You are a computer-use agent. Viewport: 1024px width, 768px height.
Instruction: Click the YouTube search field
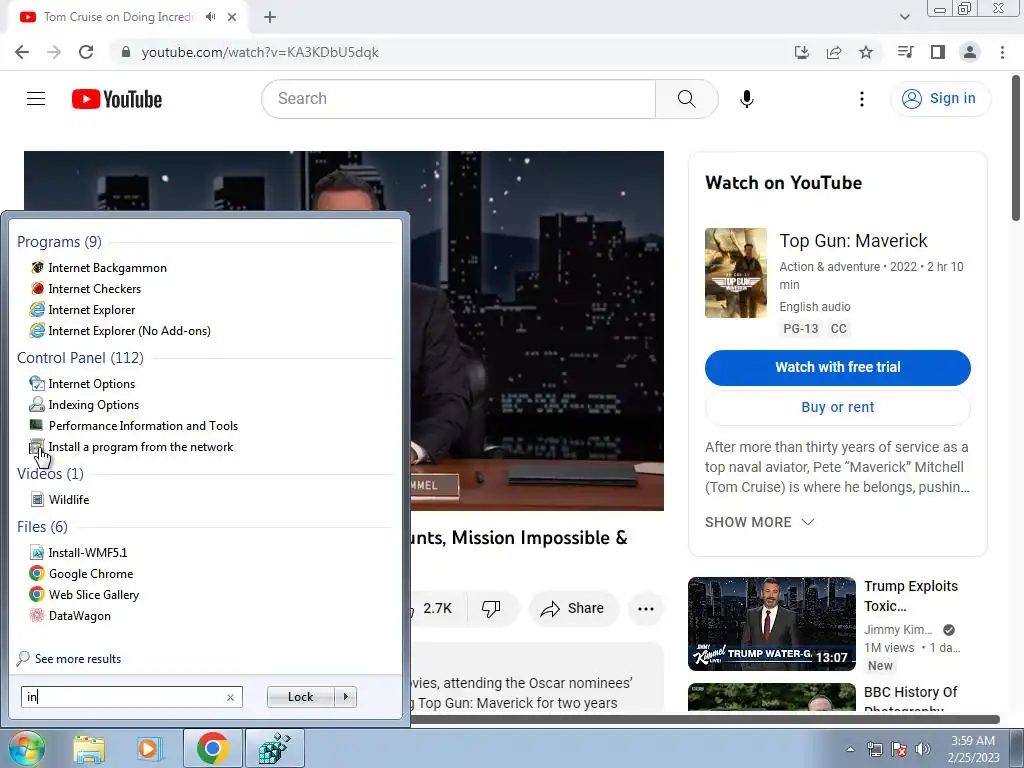click(458, 99)
